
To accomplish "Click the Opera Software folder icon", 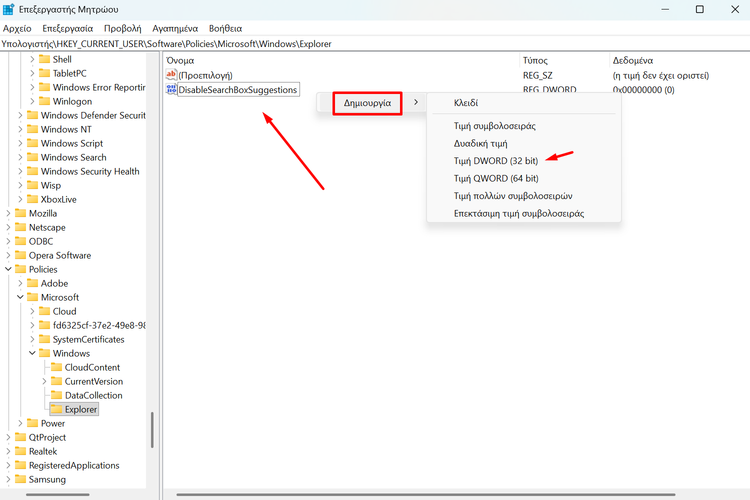I will [20, 255].
